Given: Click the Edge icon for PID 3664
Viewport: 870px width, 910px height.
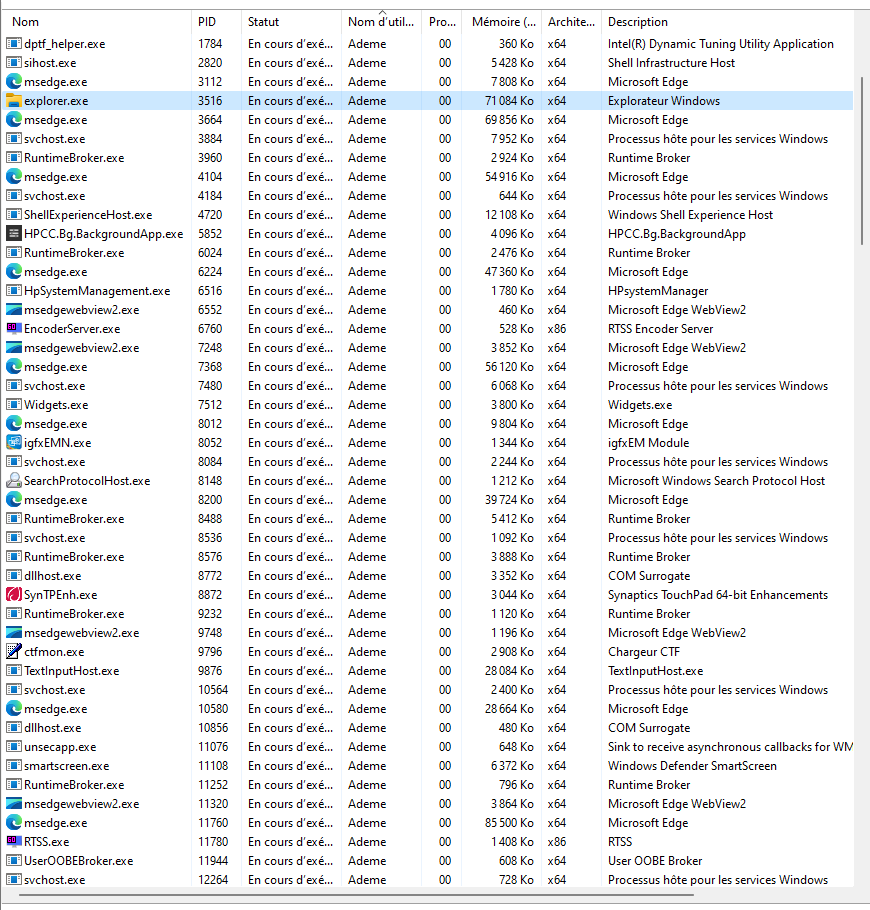Looking at the screenshot, I should (x=13, y=120).
